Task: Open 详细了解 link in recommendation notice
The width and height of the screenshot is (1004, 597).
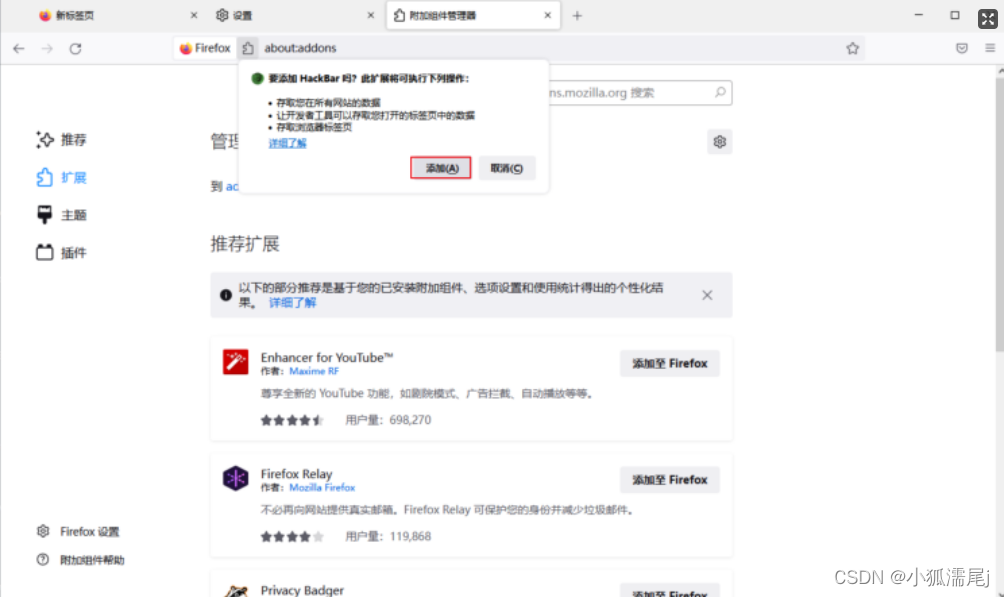Action: (x=293, y=302)
